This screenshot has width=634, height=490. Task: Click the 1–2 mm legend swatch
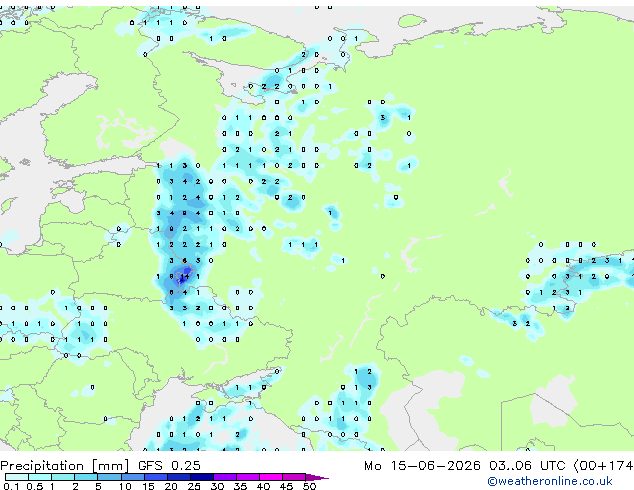click(63, 477)
